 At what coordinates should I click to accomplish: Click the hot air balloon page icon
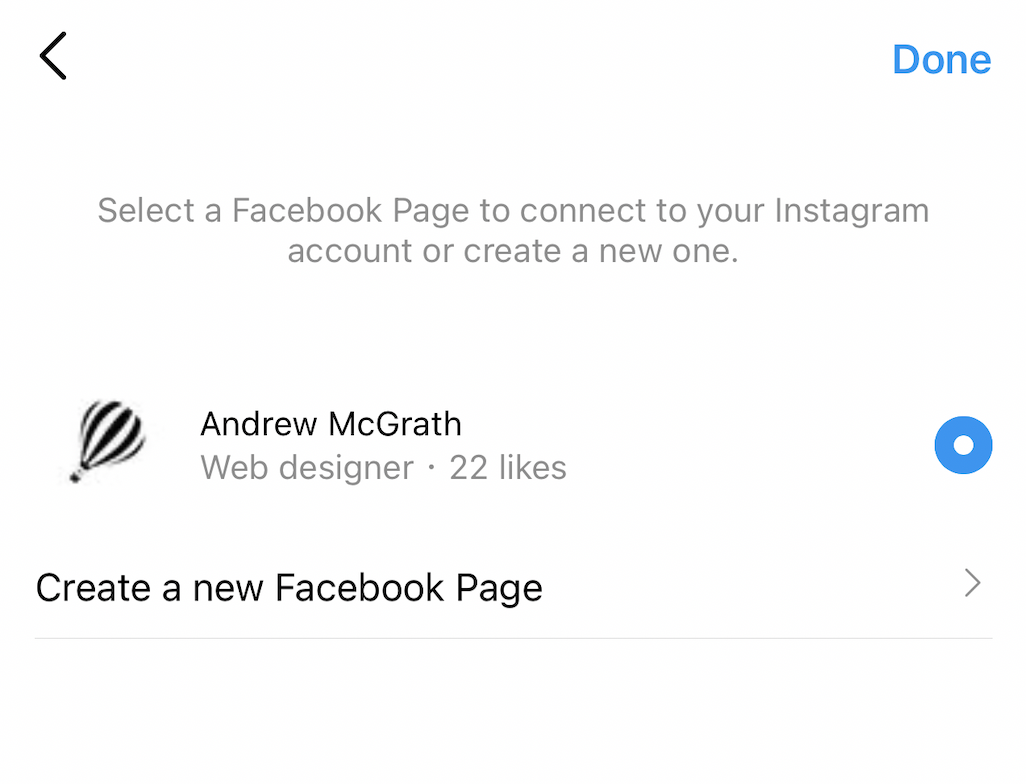pyautogui.click(x=107, y=440)
